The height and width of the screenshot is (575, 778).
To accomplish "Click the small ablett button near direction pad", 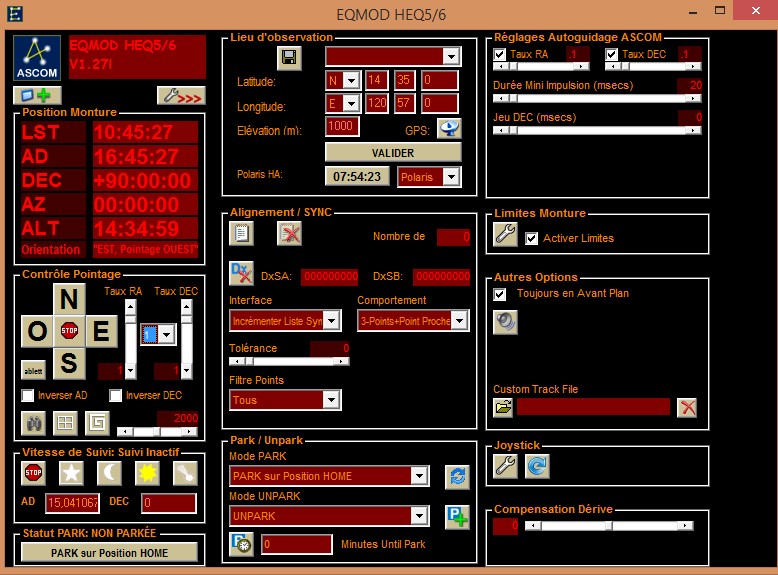I will click(x=34, y=370).
